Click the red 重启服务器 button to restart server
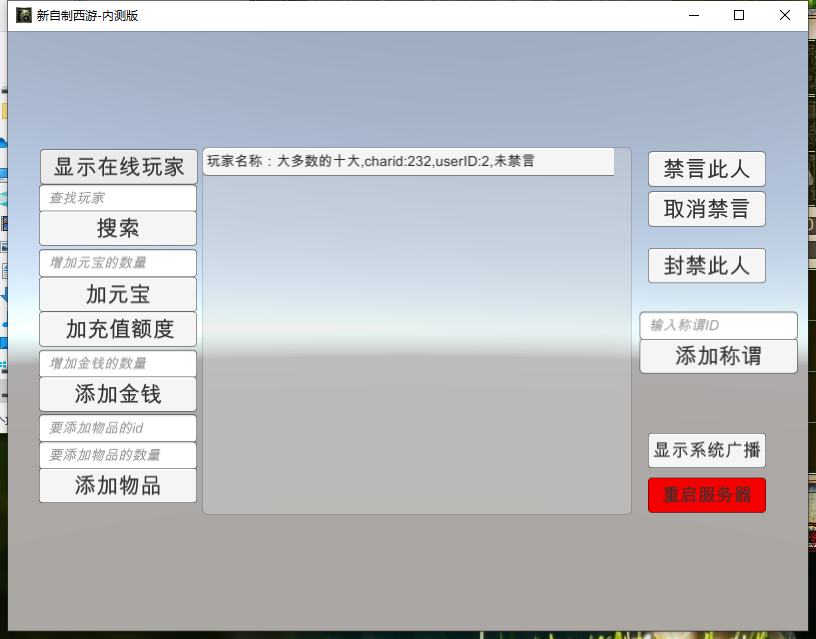This screenshot has height=639, width=816. (x=706, y=494)
